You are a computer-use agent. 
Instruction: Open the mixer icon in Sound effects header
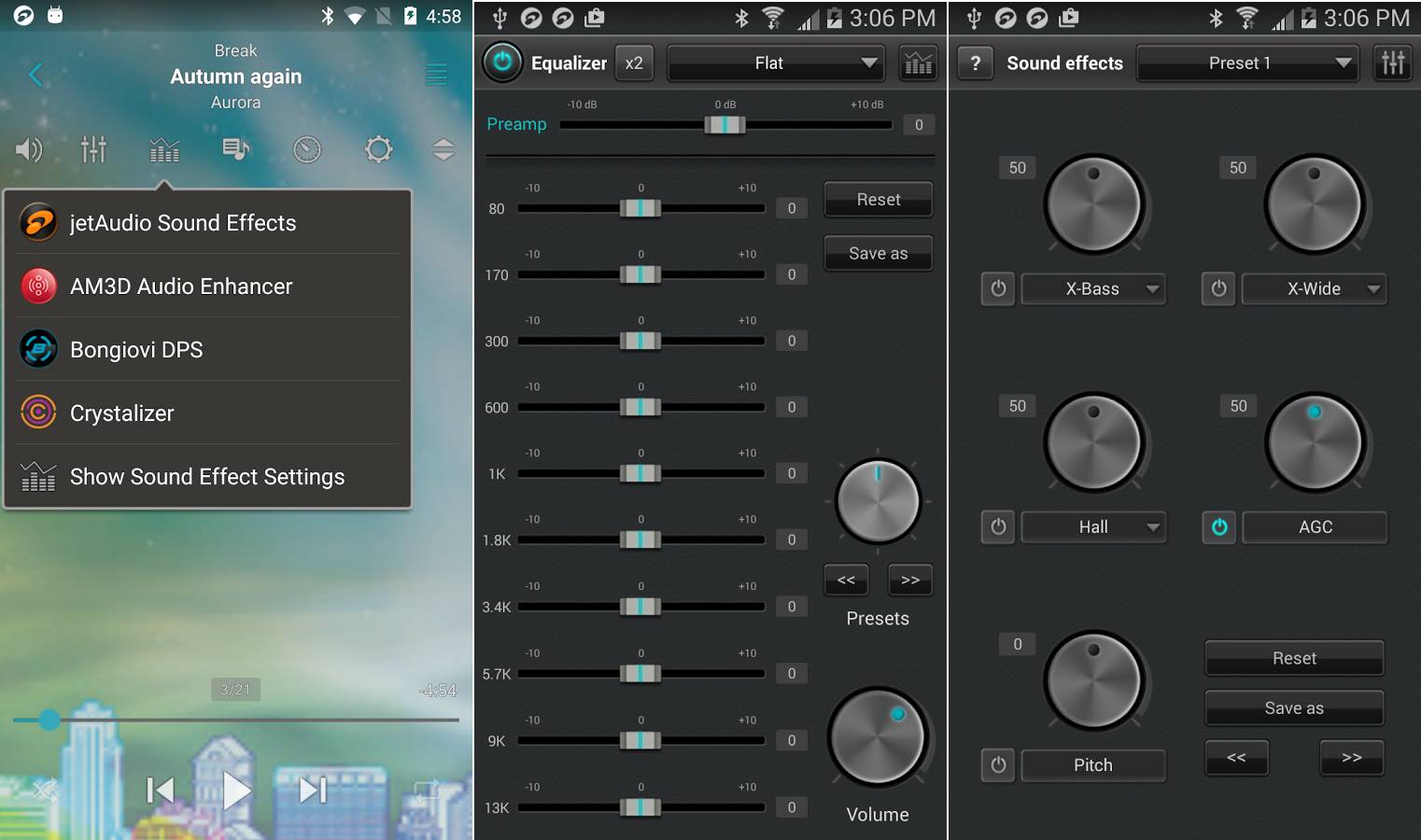(1393, 63)
